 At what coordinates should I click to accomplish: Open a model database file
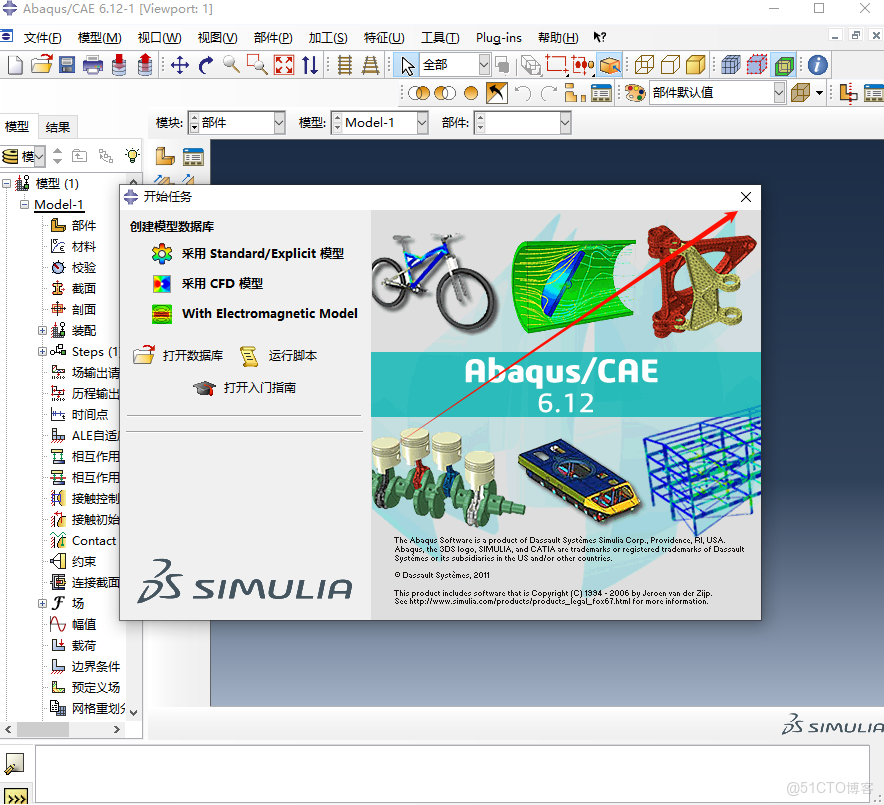tap(43, 64)
